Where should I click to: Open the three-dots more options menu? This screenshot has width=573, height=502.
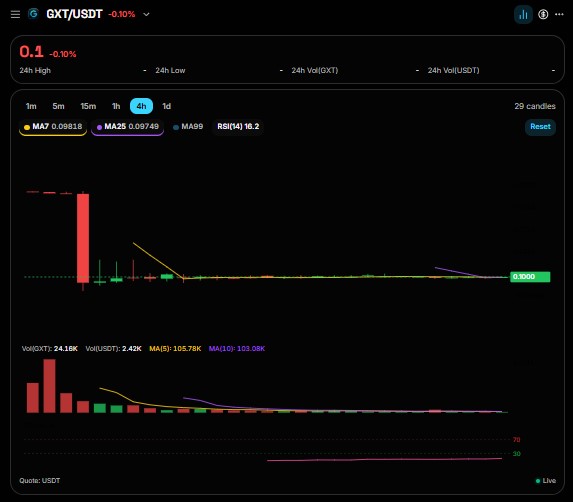tap(559, 14)
